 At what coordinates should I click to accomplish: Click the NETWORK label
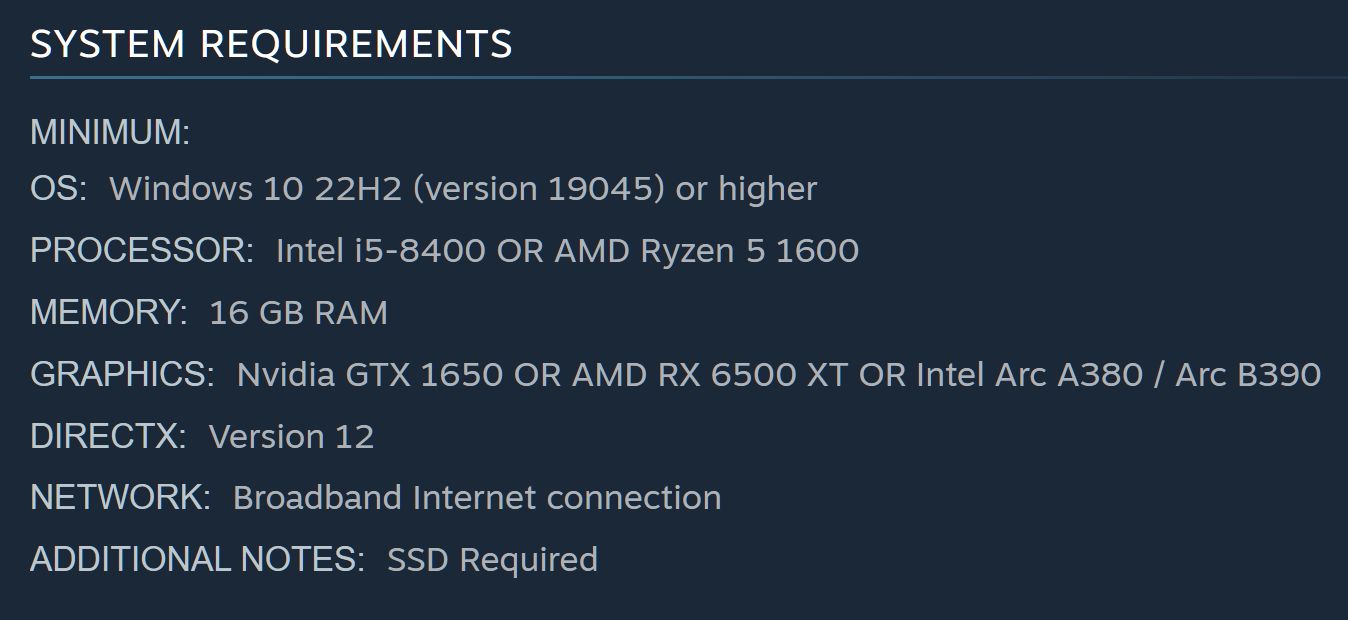point(120,498)
